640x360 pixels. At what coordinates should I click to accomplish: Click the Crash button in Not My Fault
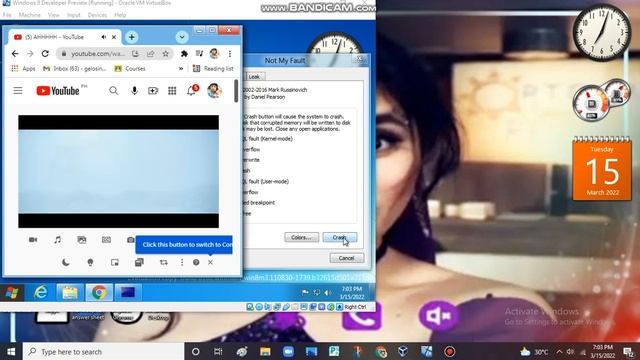click(x=340, y=237)
